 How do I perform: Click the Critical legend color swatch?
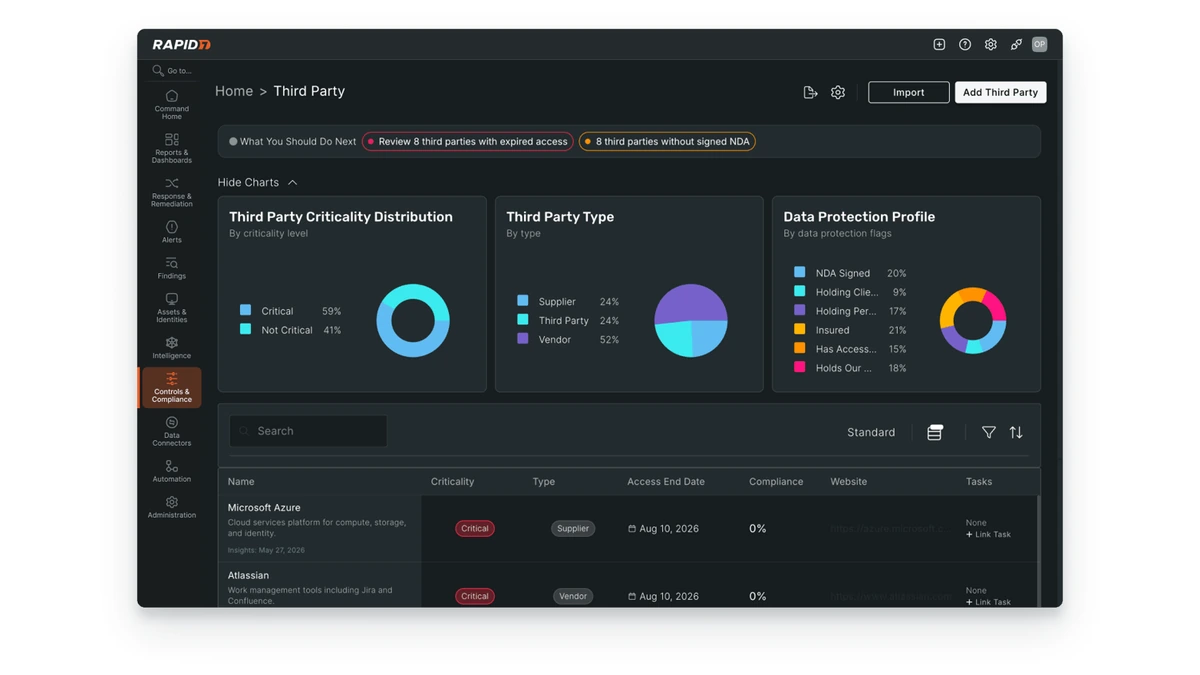pos(245,310)
